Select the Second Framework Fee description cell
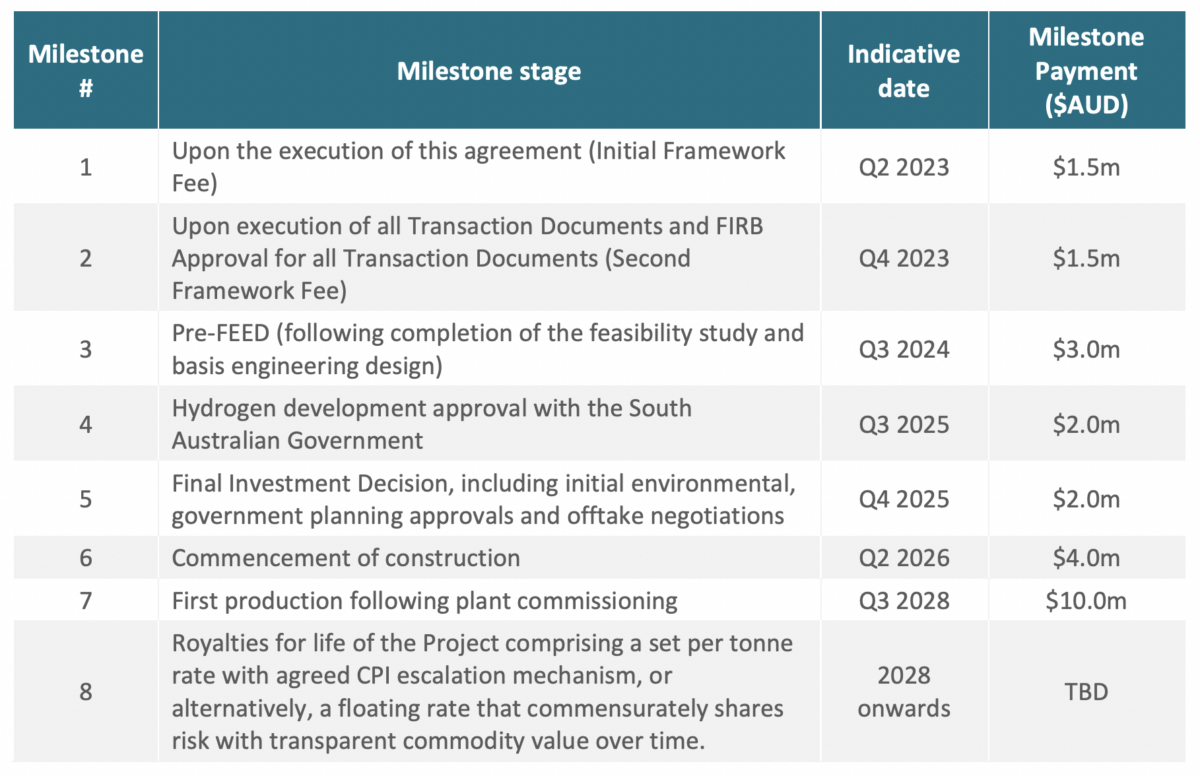1200x776 pixels. [x=489, y=258]
